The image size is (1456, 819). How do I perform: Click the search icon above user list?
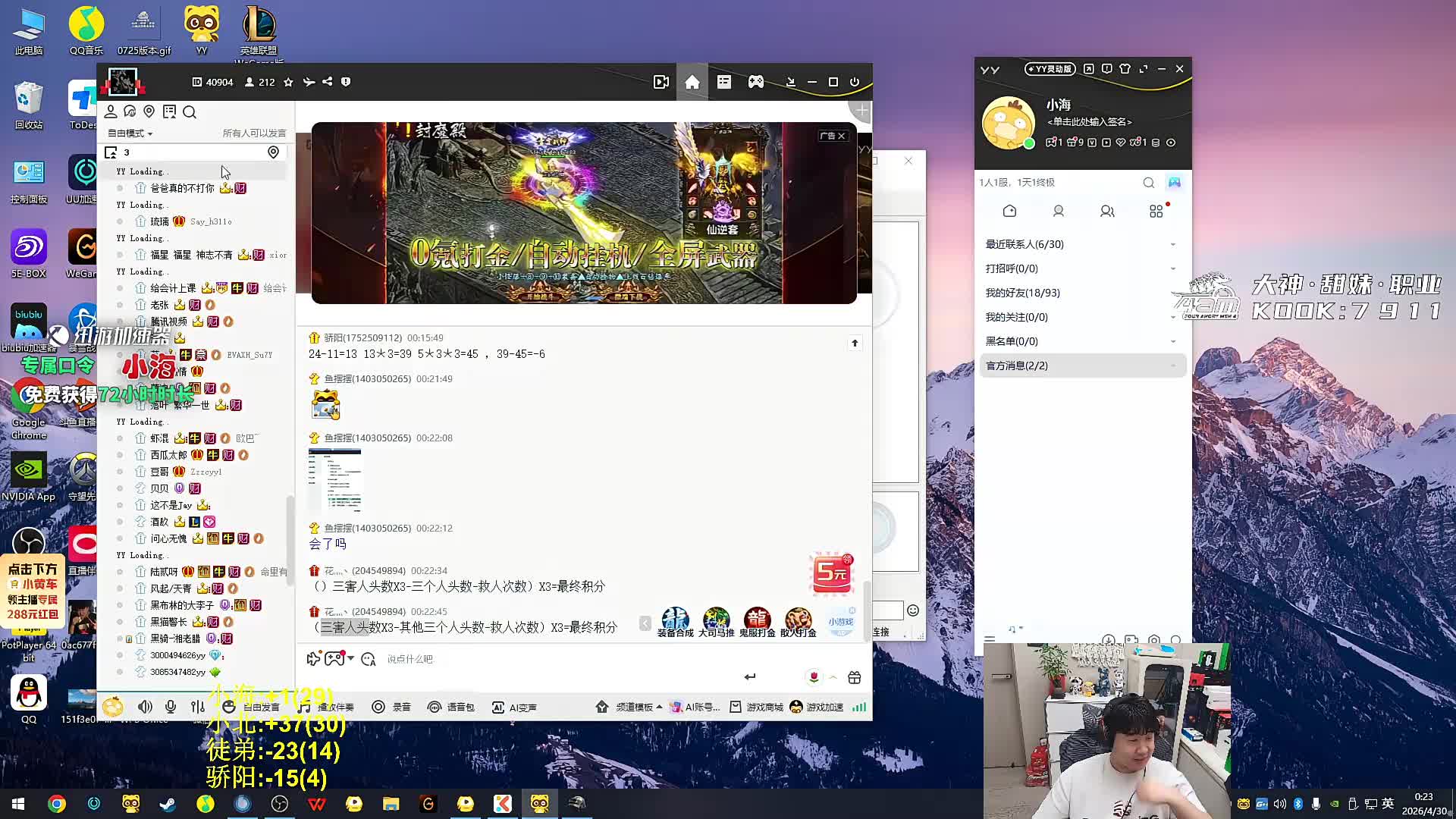(190, 112)
